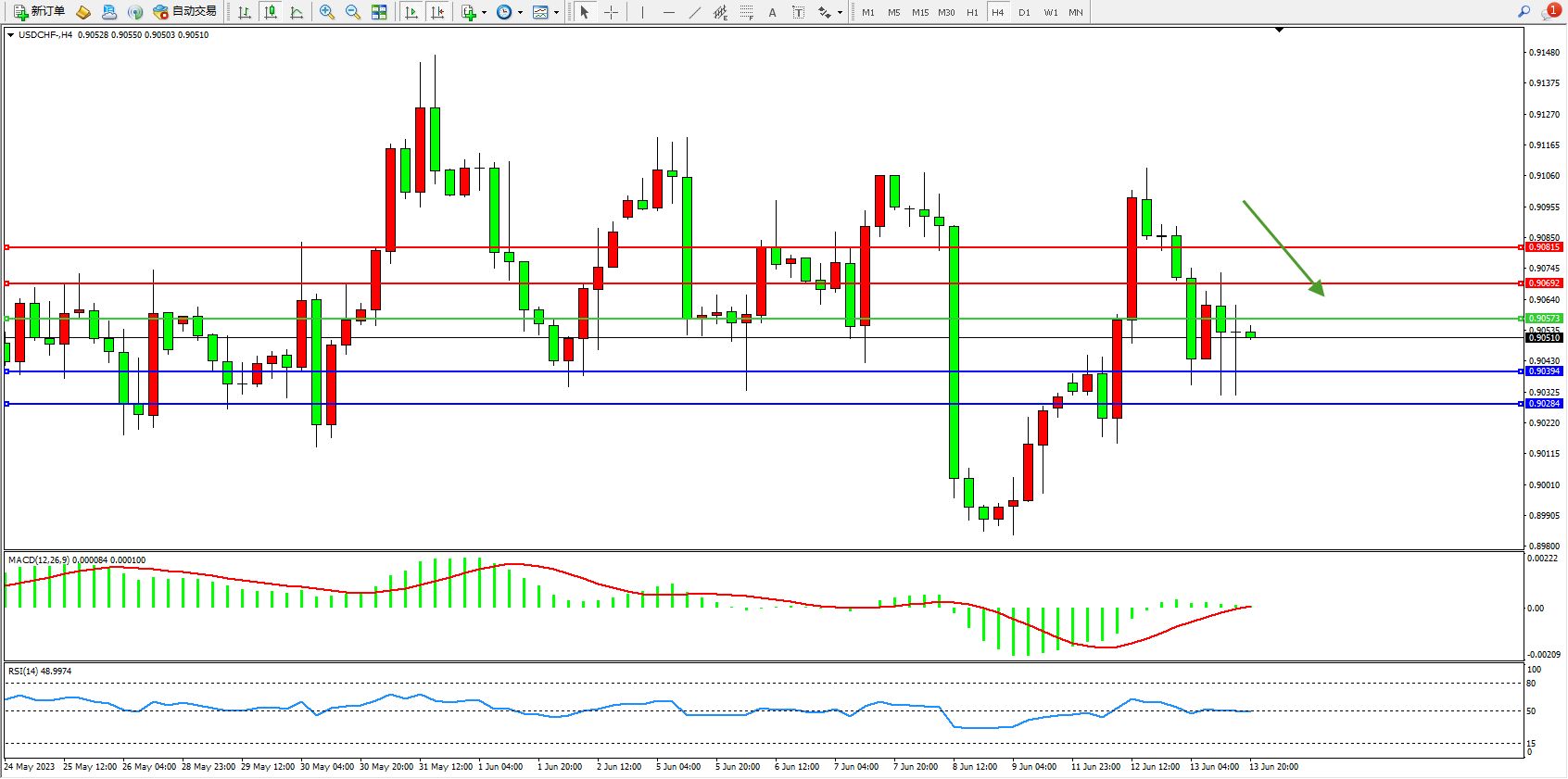This screenshot has height=779, width=1568.
Task: Select the draw trendline tool
Action: coord(694,12)
